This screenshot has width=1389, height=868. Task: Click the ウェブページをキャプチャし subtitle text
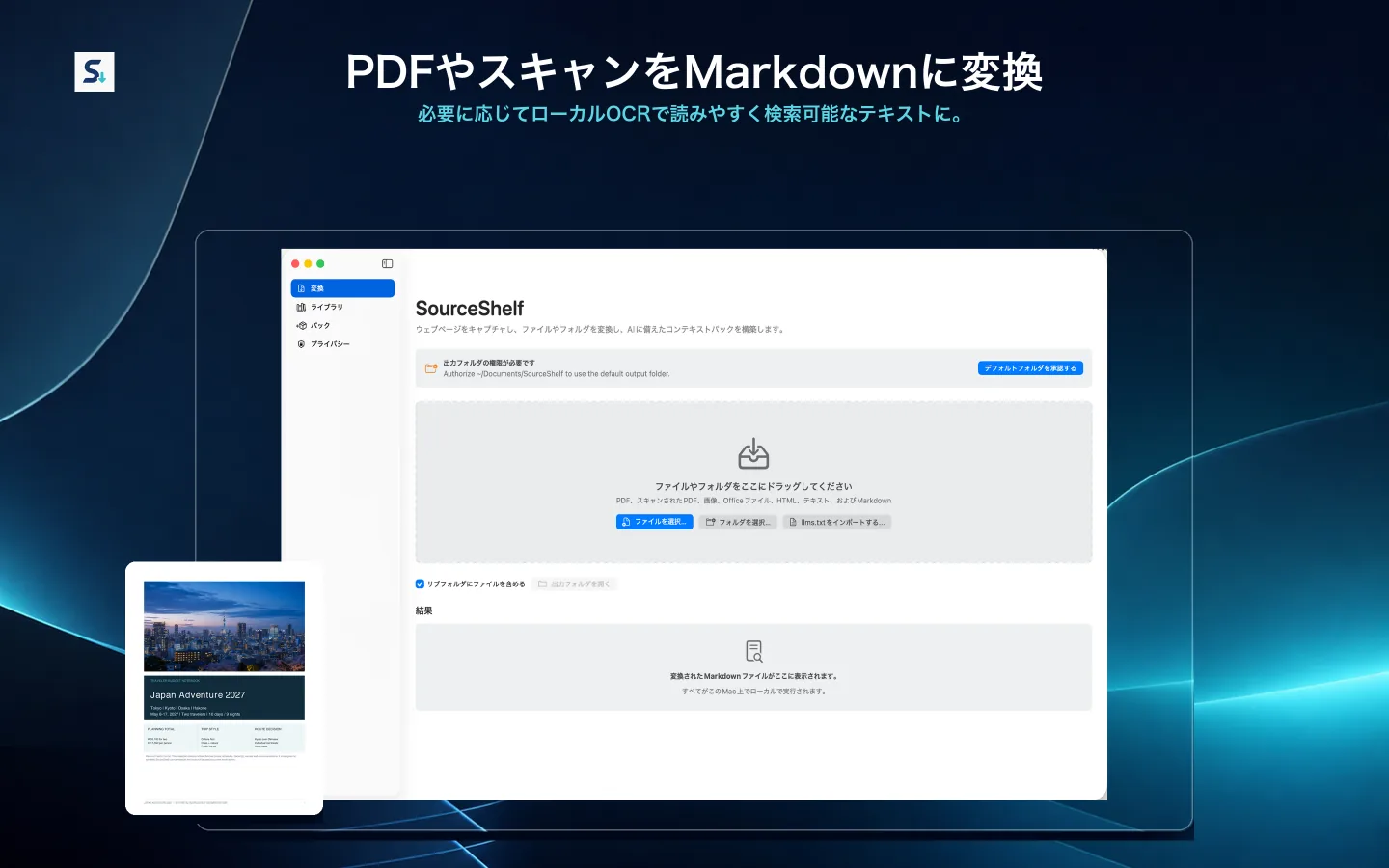(x=600, y=330)
